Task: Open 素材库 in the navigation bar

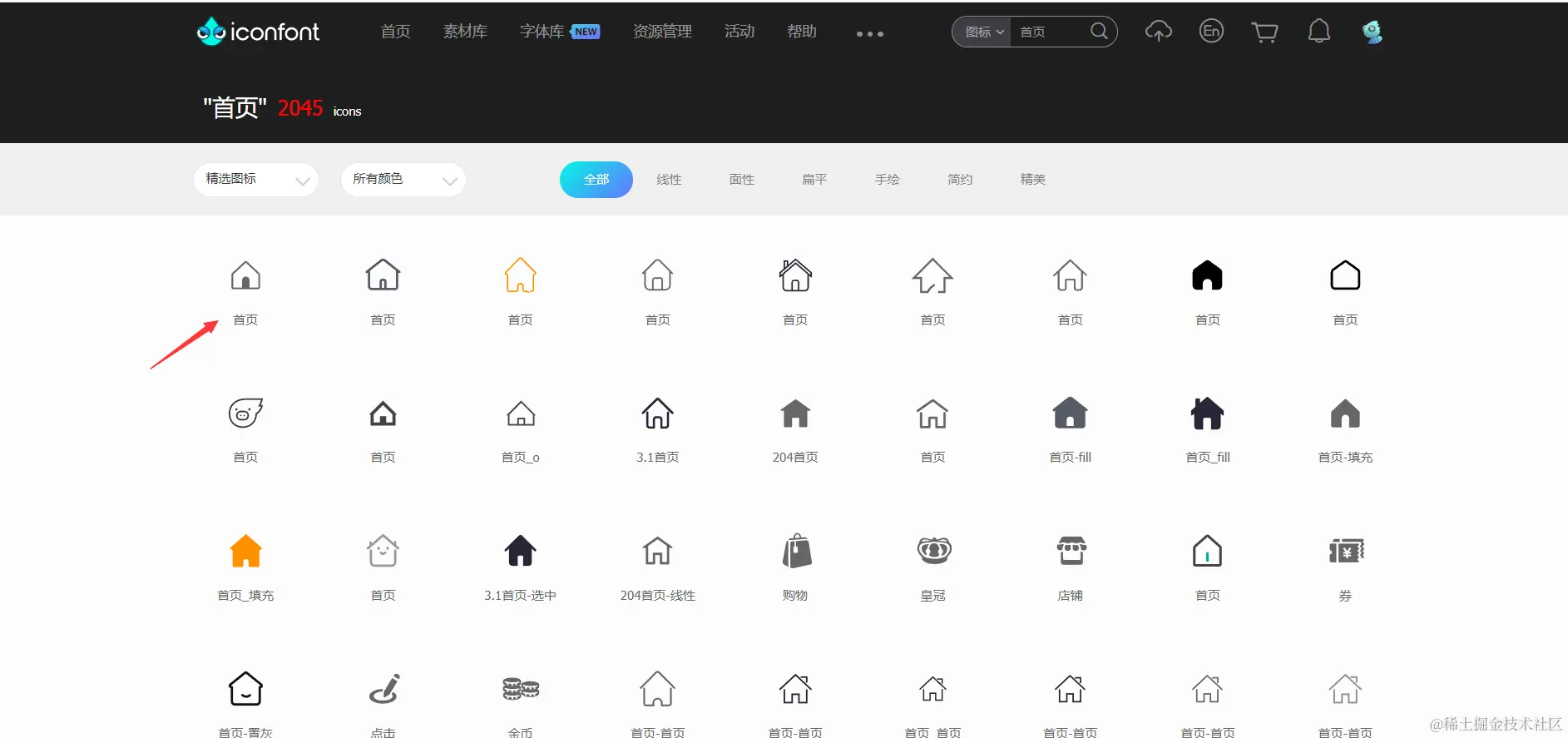Action: (x=466, y=32)
